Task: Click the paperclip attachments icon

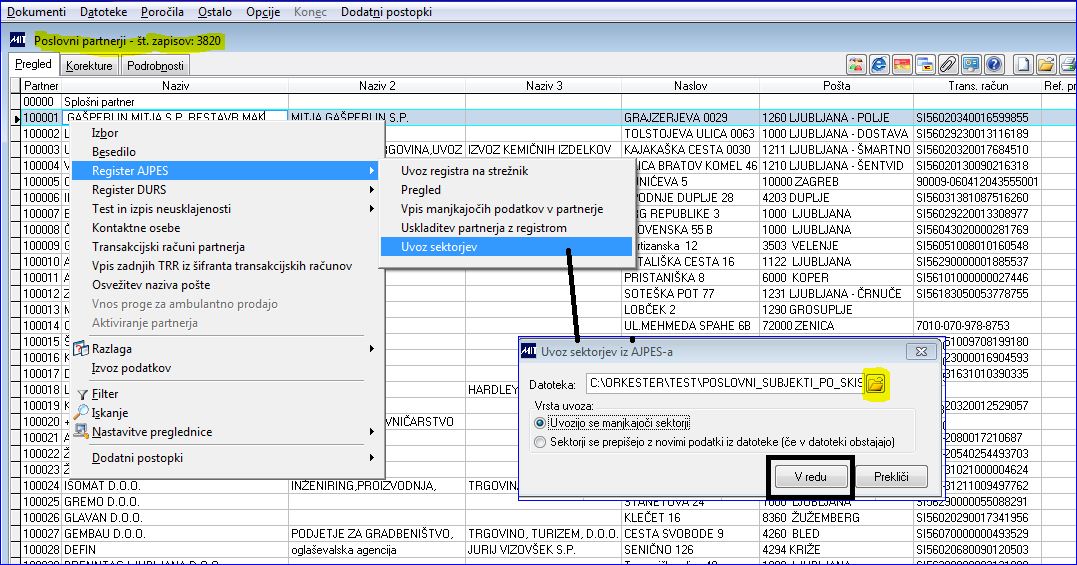Action: coord(948,65)
